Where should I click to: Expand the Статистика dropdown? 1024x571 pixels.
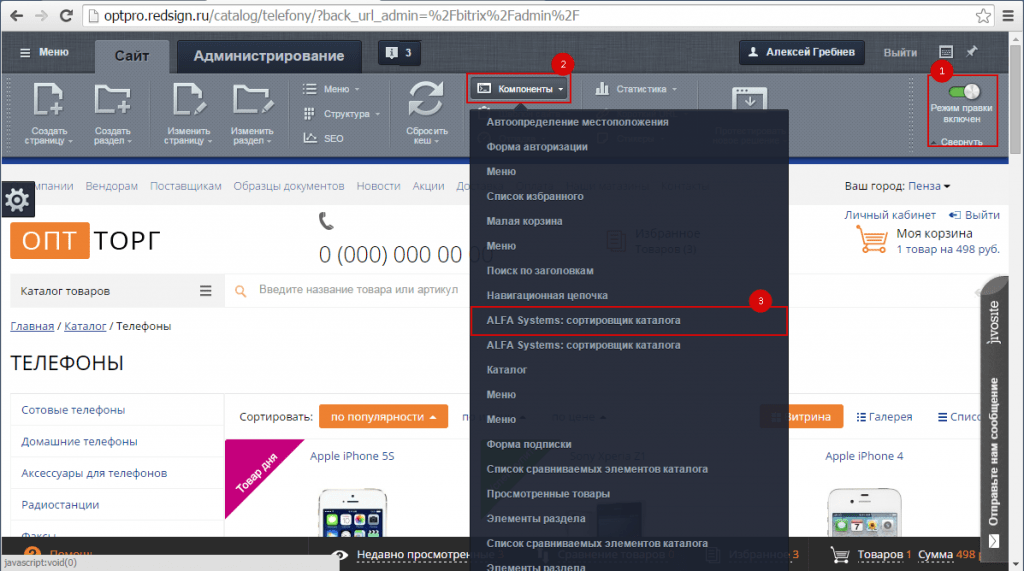[636, 89]
